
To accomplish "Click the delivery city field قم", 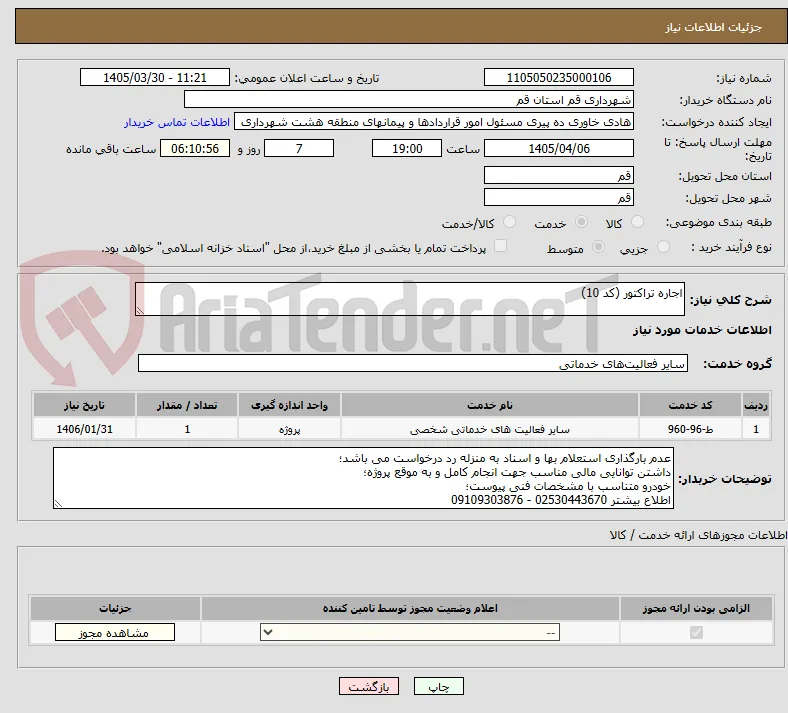I will click(559, 197).
